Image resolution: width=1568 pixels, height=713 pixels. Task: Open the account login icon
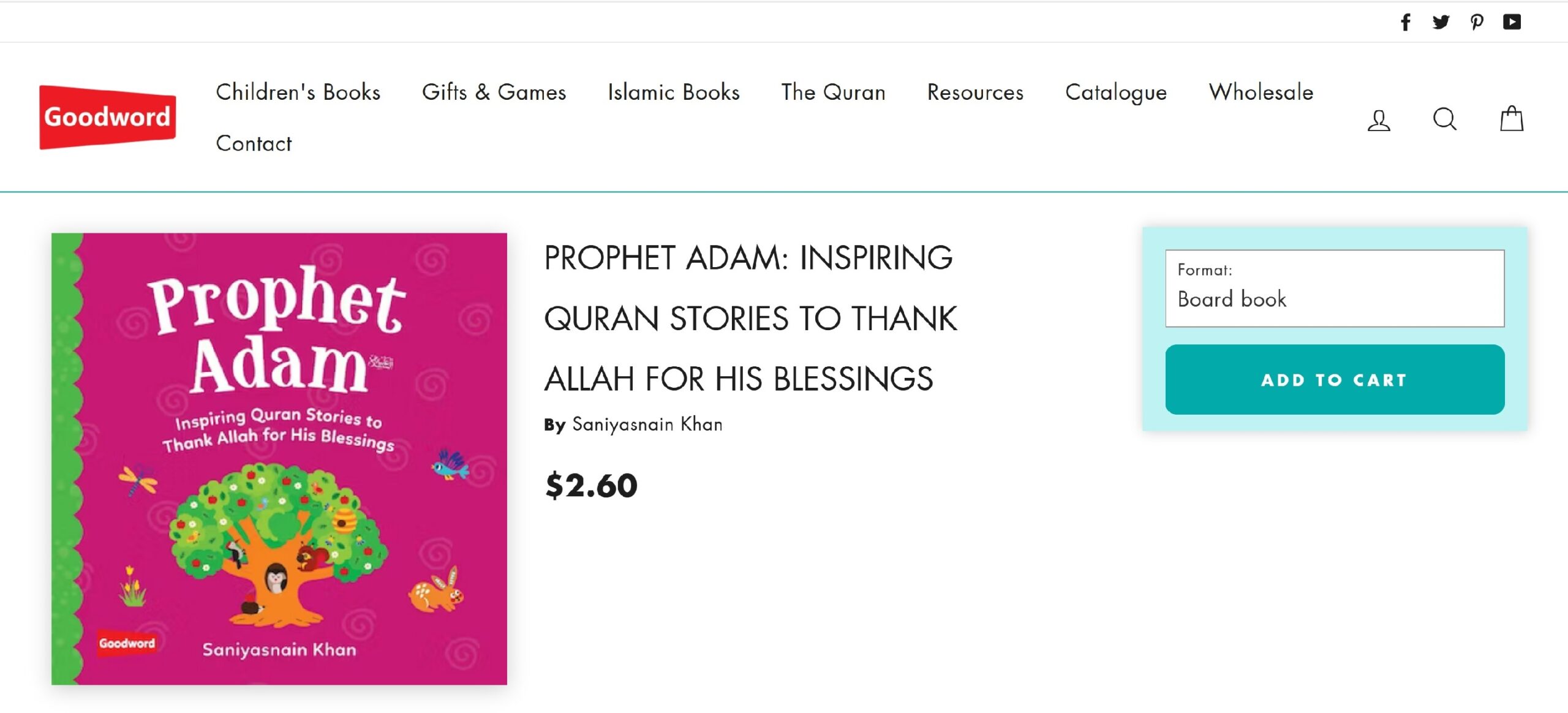[1379, 119]
